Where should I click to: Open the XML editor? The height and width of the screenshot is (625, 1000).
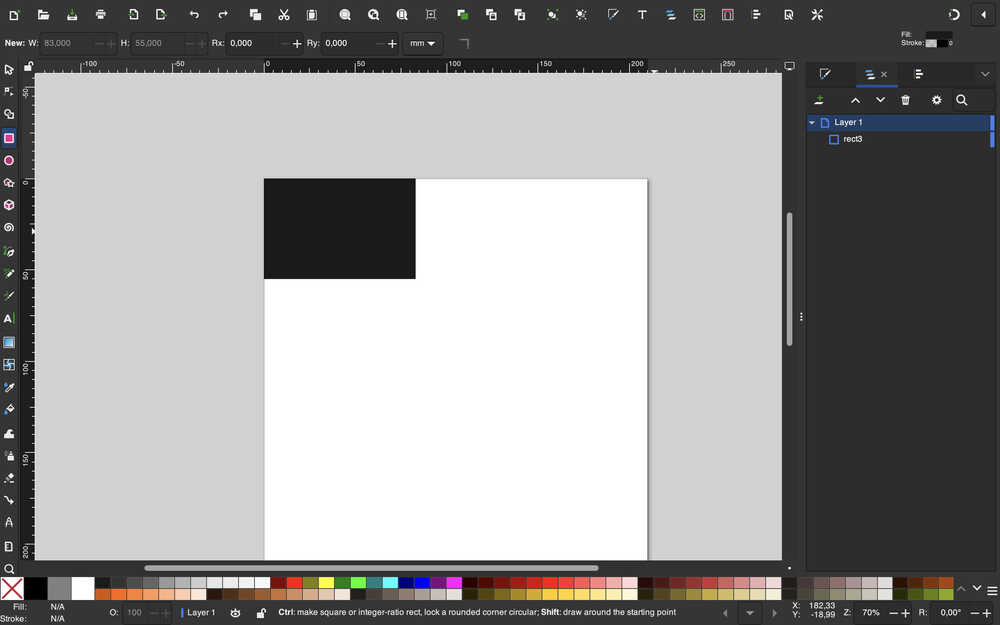coord(699,15)
